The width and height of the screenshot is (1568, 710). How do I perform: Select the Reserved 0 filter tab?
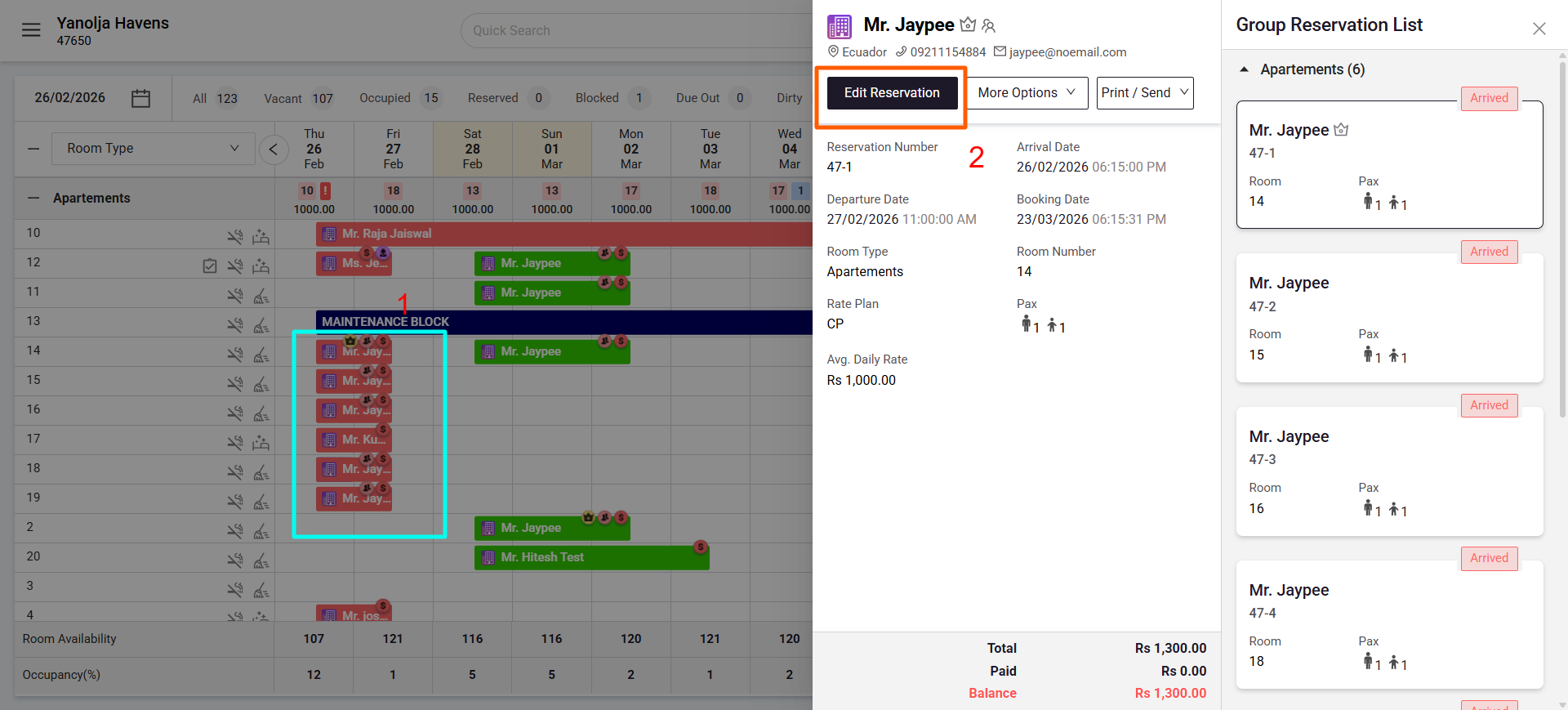click(x=507, y=98)
